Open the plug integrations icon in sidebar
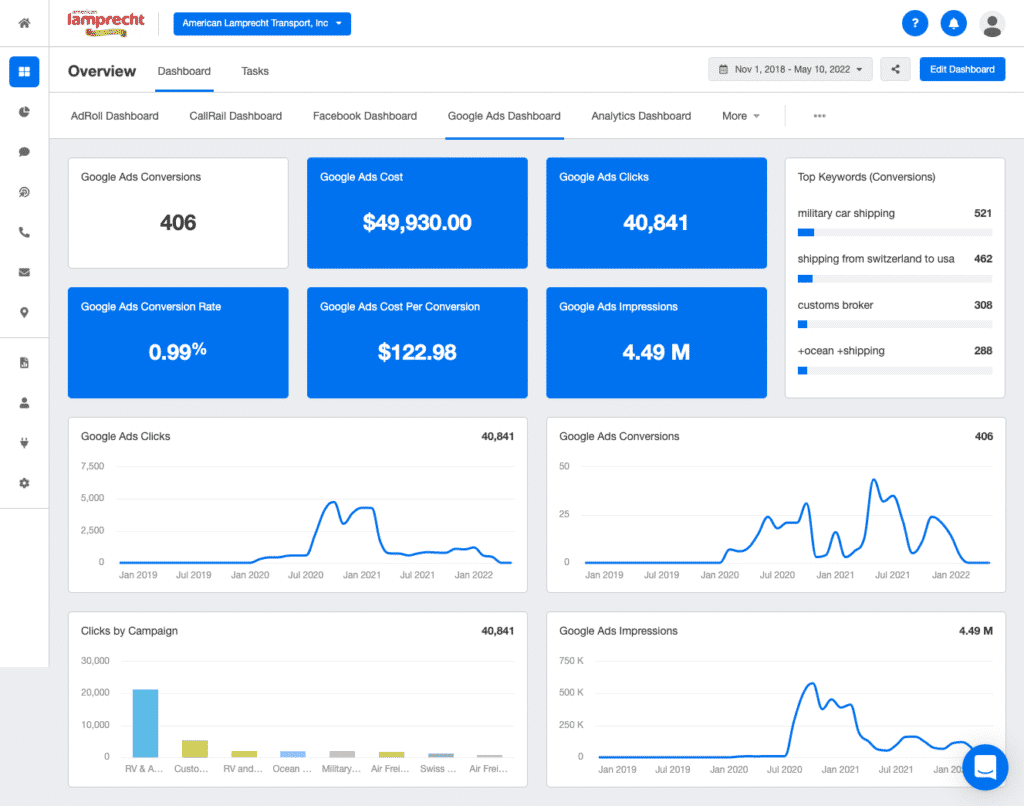The width and height of the screenshot is (1024, 806). [24, 443]
